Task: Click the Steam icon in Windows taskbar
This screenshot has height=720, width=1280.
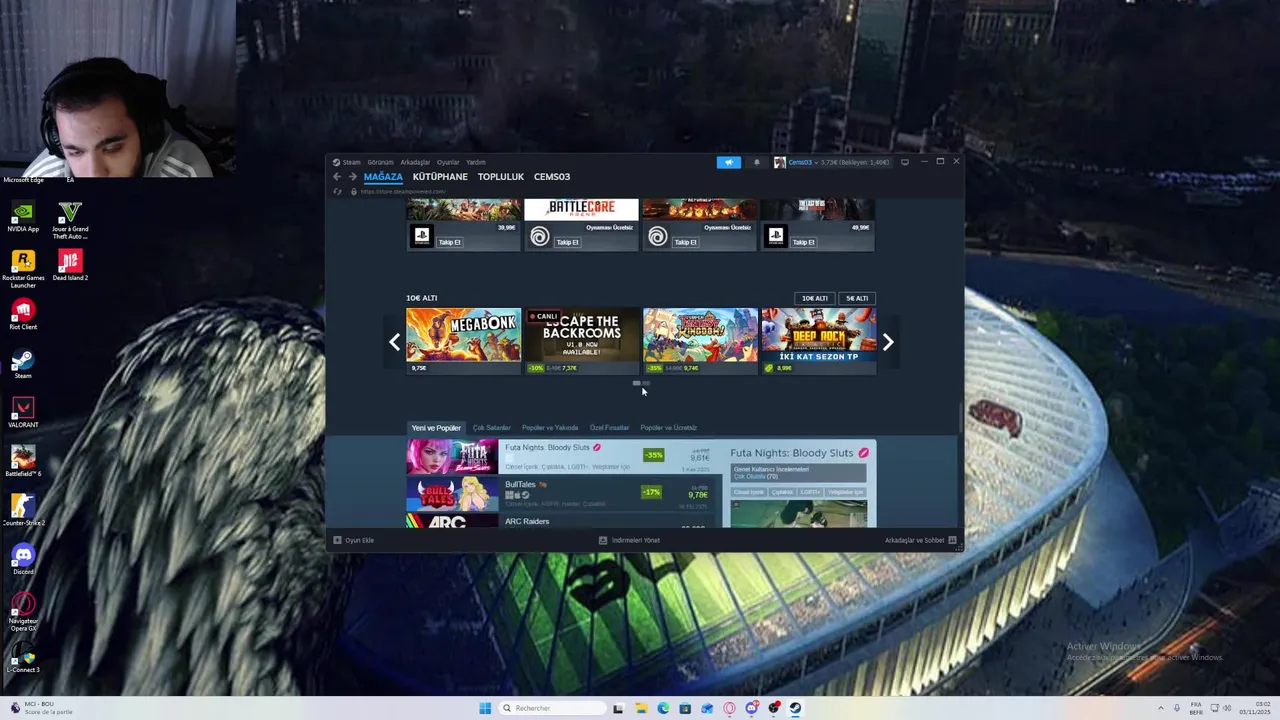Action: click(796, 708)
